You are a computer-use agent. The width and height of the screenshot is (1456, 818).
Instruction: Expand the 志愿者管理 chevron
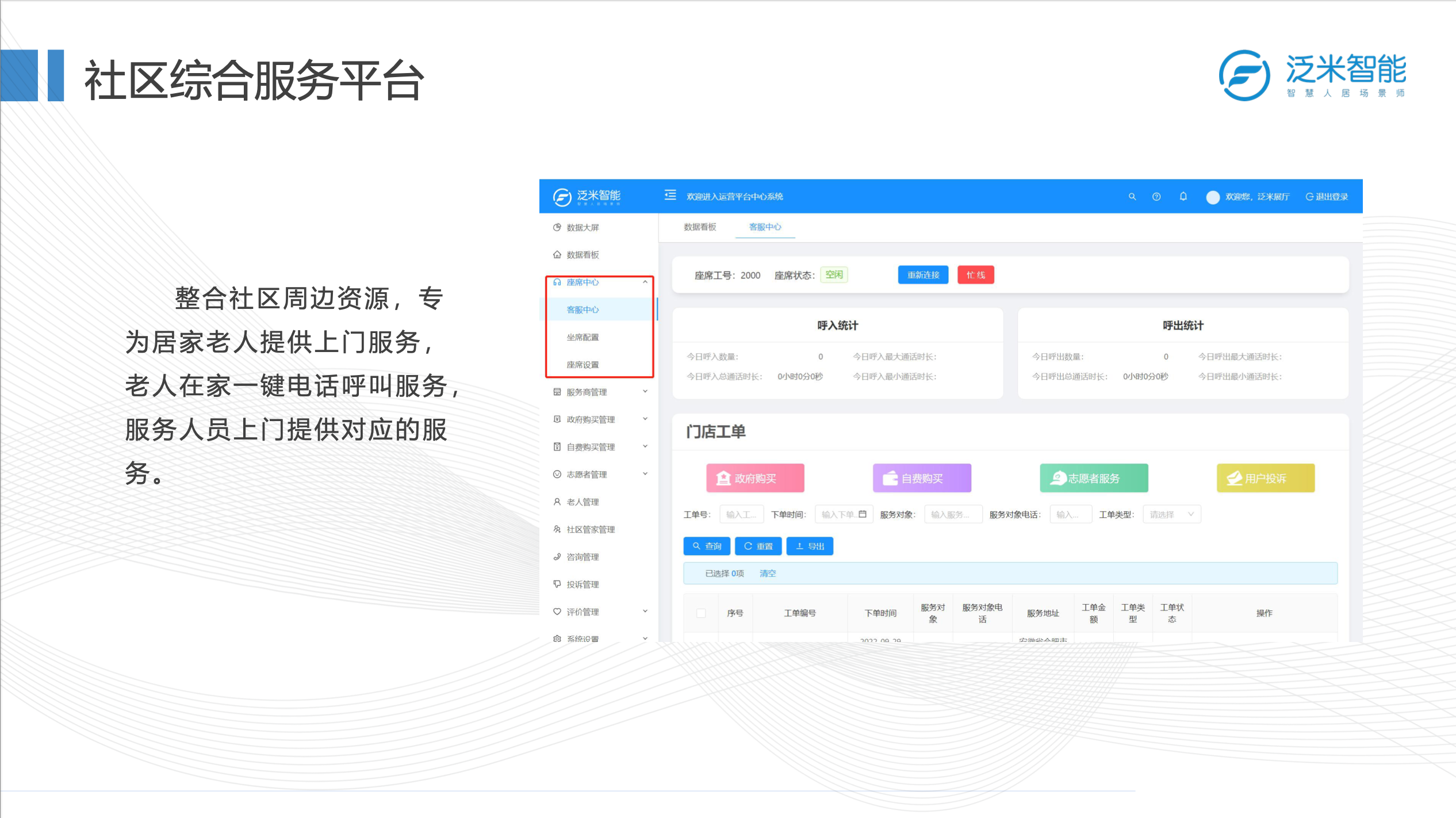click(645, 474)
